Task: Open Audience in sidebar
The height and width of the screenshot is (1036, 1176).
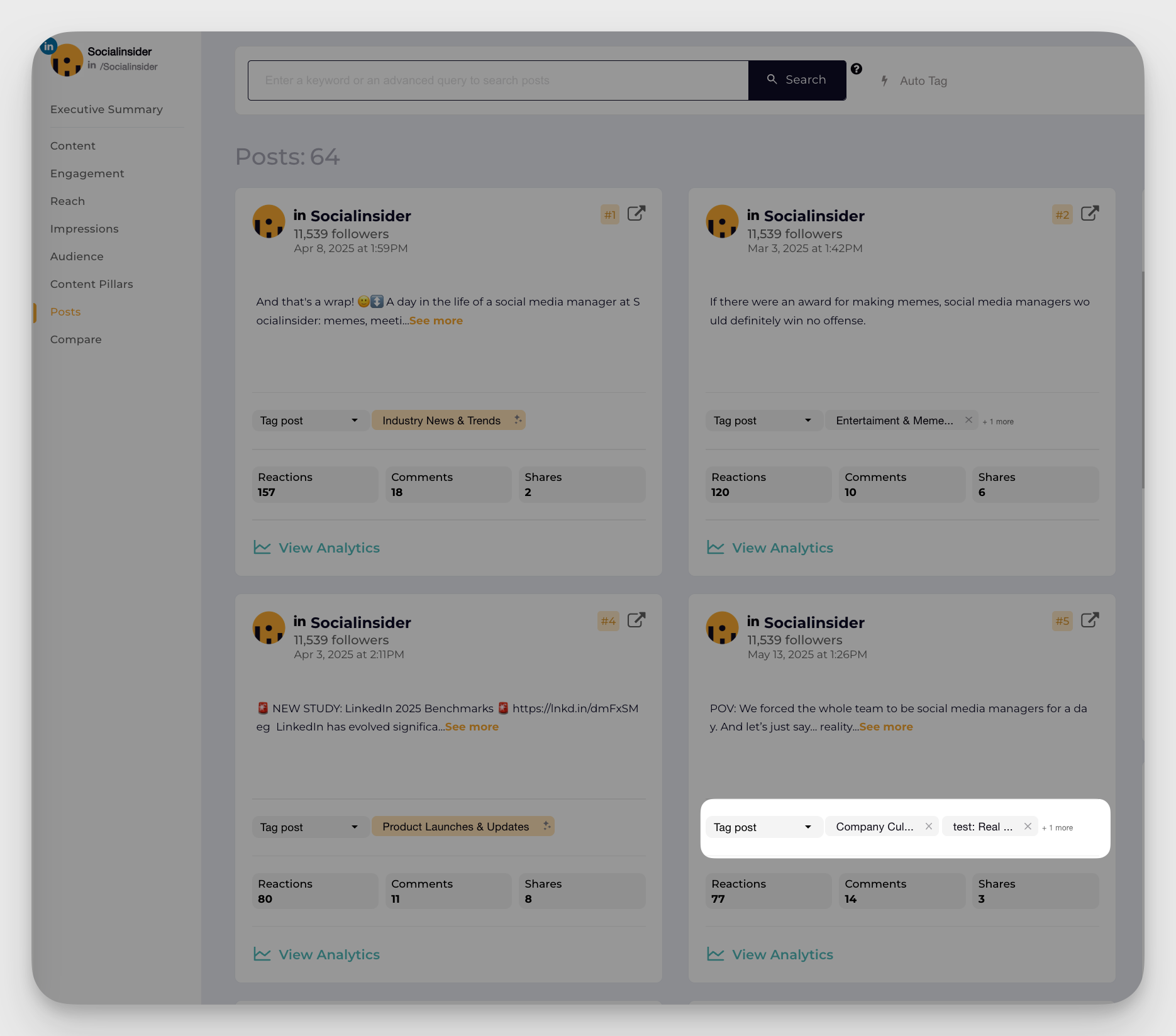Action: click(x=77, y=256)
